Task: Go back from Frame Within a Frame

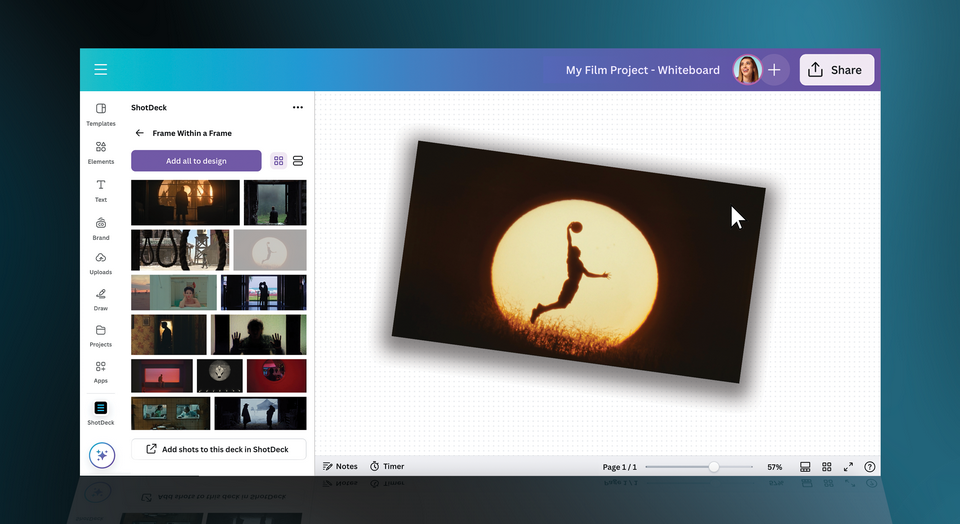Action: (140, 133)
